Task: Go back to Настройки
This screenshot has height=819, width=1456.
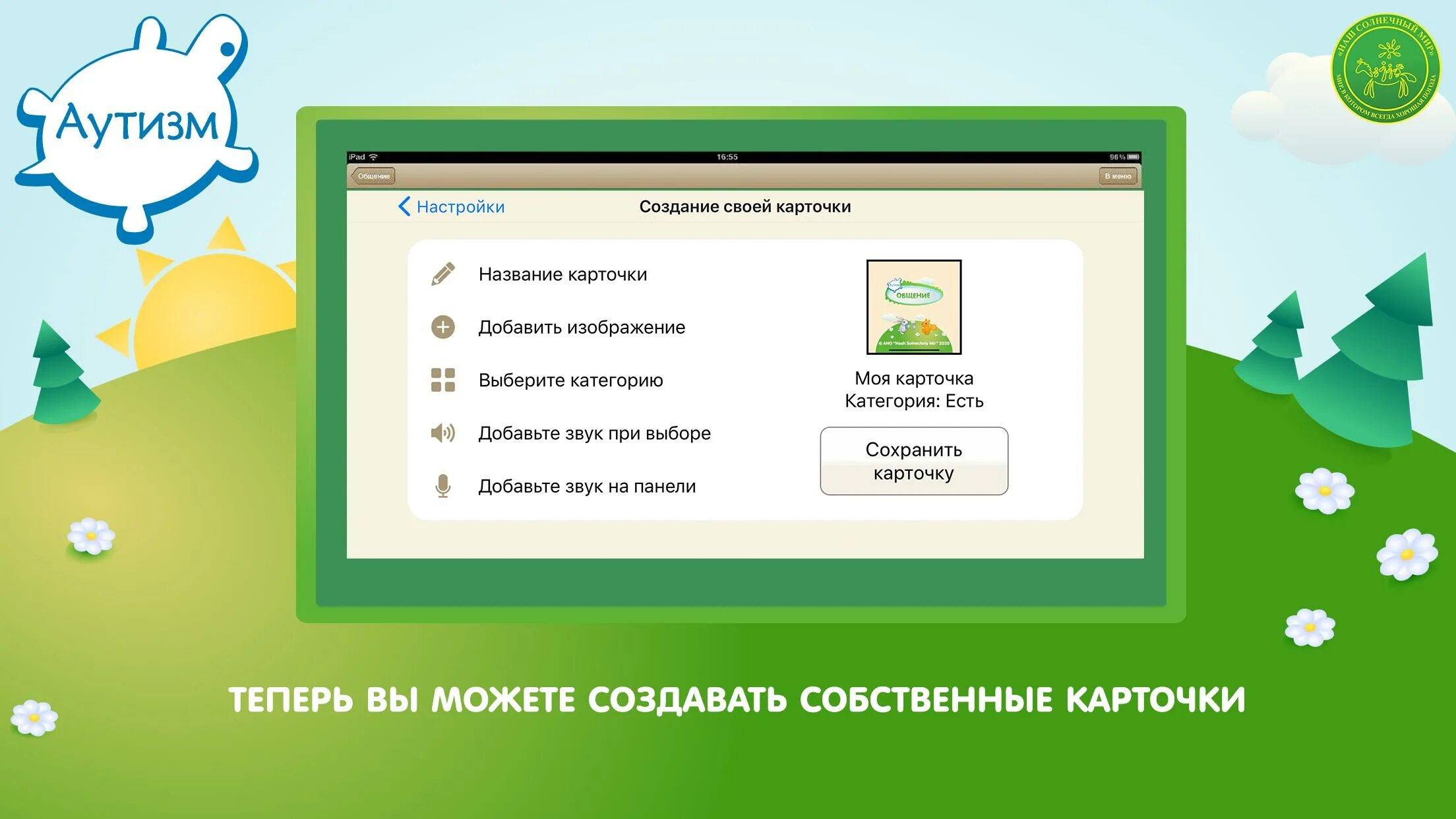Action: [460, 206]
